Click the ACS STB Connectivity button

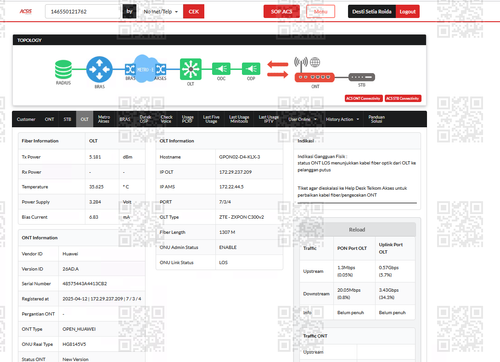click(403, 98)
